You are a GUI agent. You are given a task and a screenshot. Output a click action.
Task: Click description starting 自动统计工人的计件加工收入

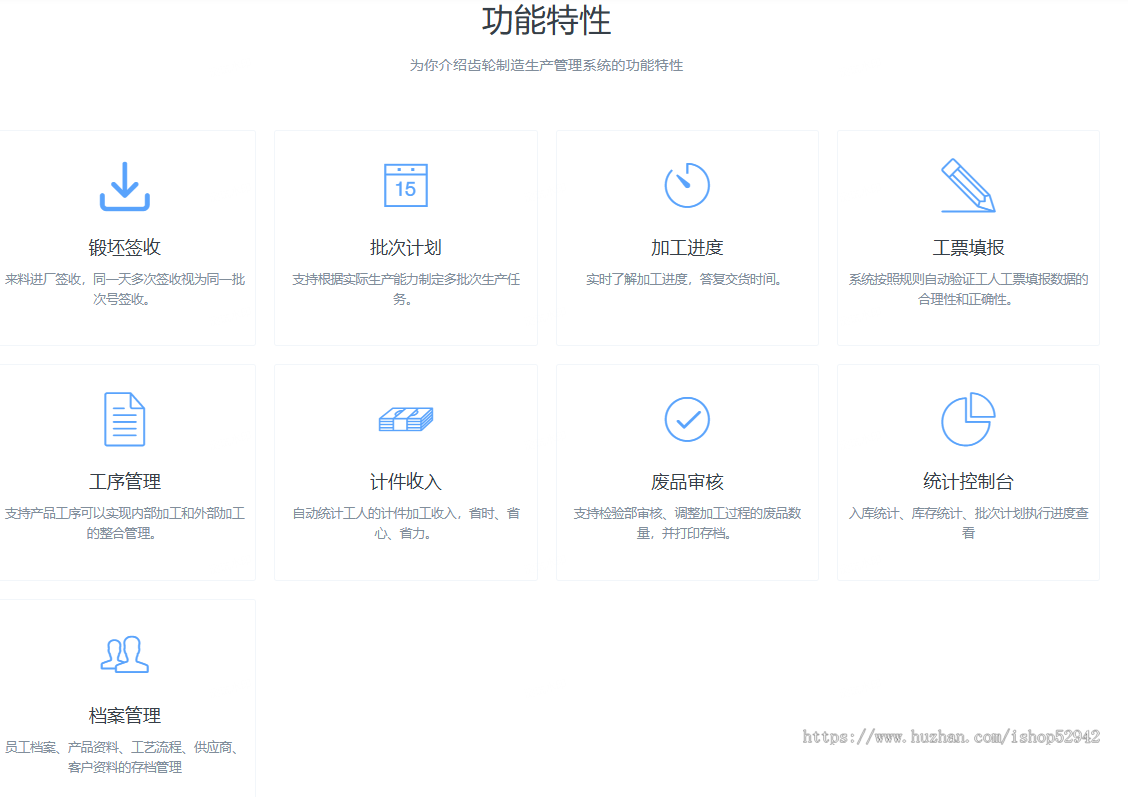click(406, 523)
